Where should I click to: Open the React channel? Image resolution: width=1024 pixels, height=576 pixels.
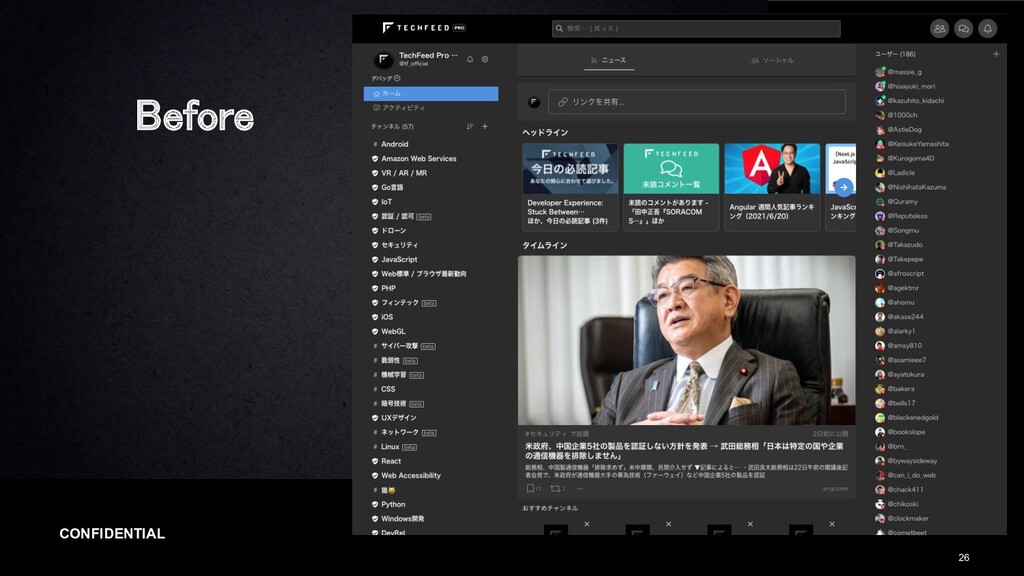pyautogui.click(x=391, y=461)
